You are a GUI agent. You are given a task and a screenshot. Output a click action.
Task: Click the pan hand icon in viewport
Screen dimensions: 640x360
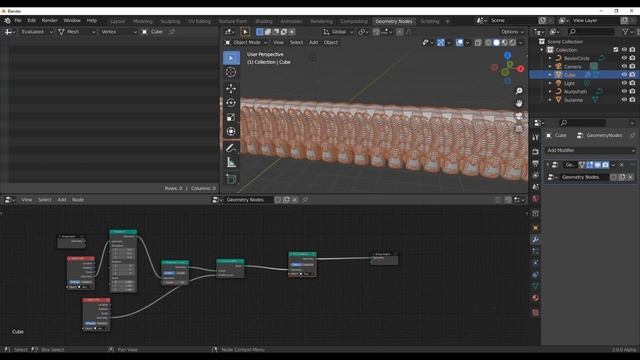519,103
